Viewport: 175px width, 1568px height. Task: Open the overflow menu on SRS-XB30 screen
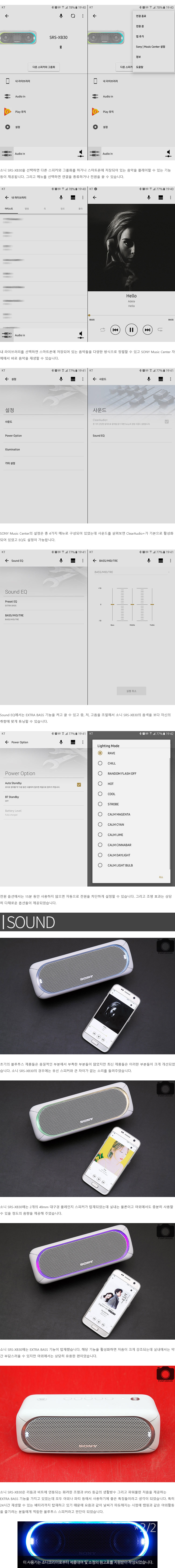(83, 16)
